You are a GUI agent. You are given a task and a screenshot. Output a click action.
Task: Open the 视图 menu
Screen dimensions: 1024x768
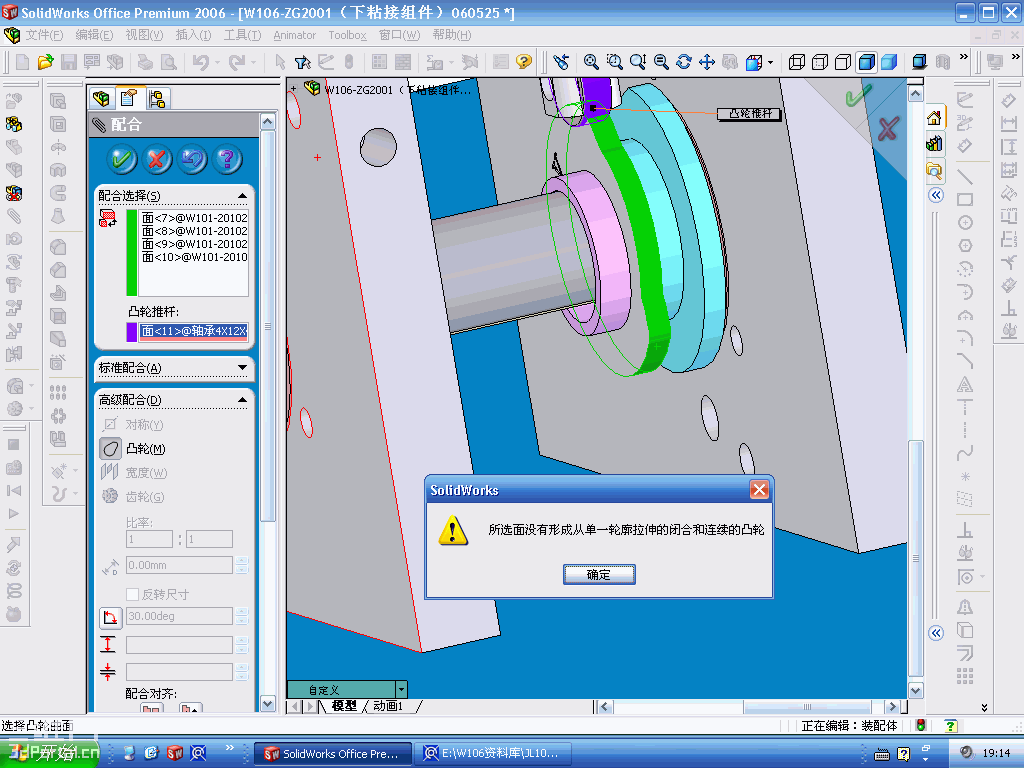pos(144,35)
